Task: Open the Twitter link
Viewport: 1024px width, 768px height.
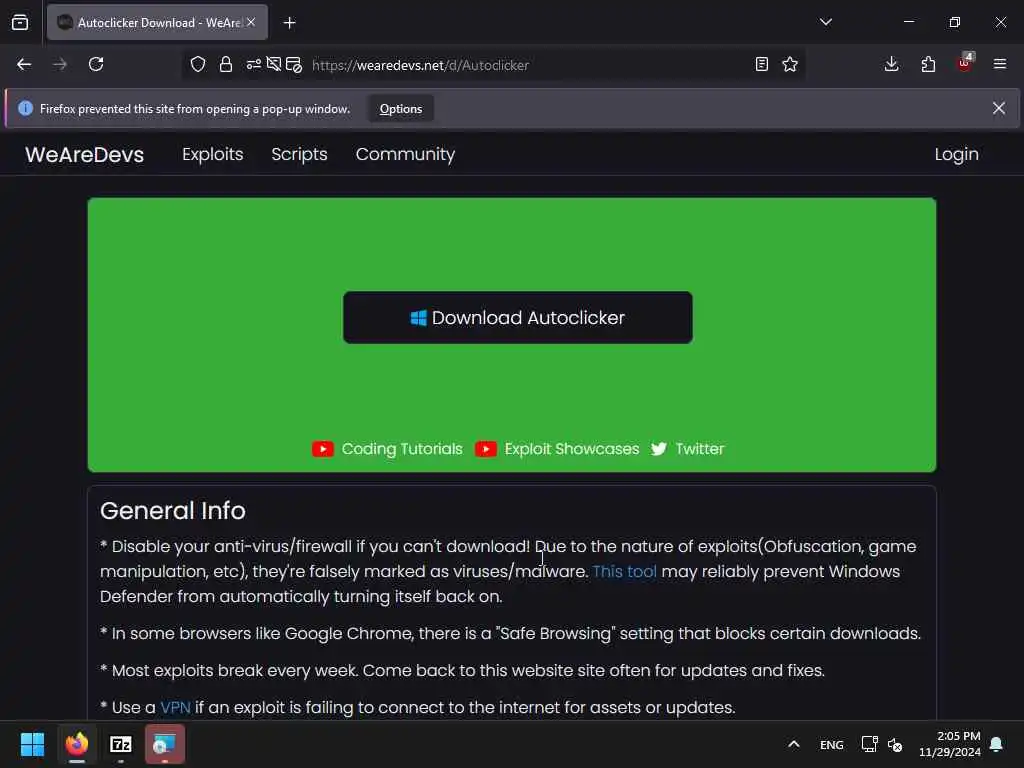Action: (699, 449)
